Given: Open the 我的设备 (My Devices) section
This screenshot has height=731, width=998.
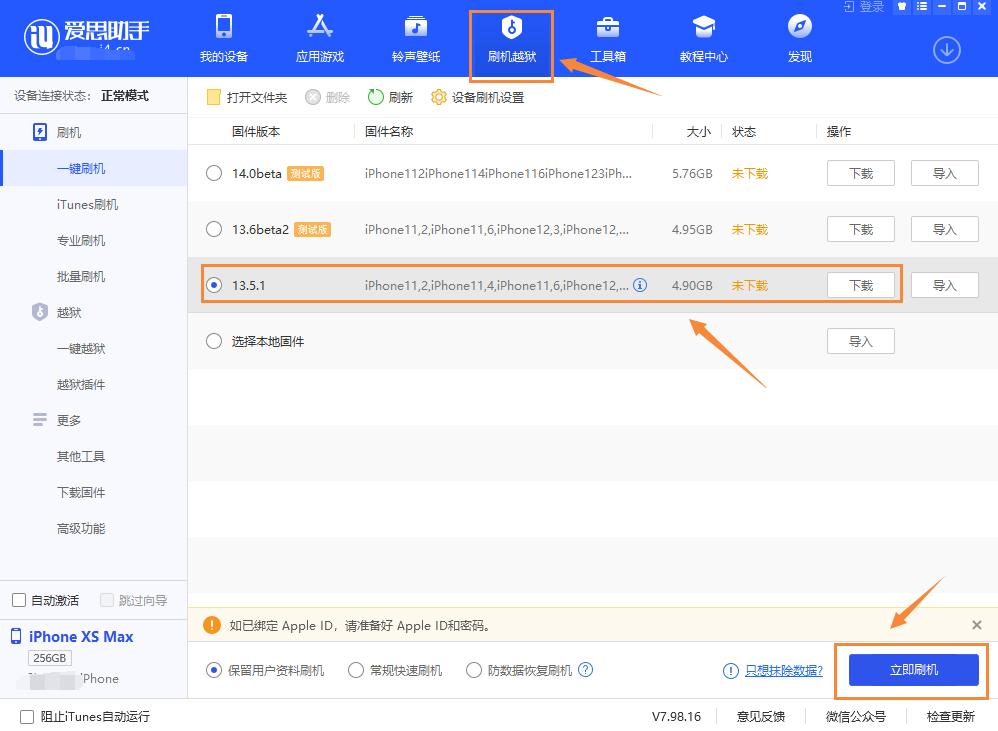Looking at the screenshot, I should [x=224, y=38].
